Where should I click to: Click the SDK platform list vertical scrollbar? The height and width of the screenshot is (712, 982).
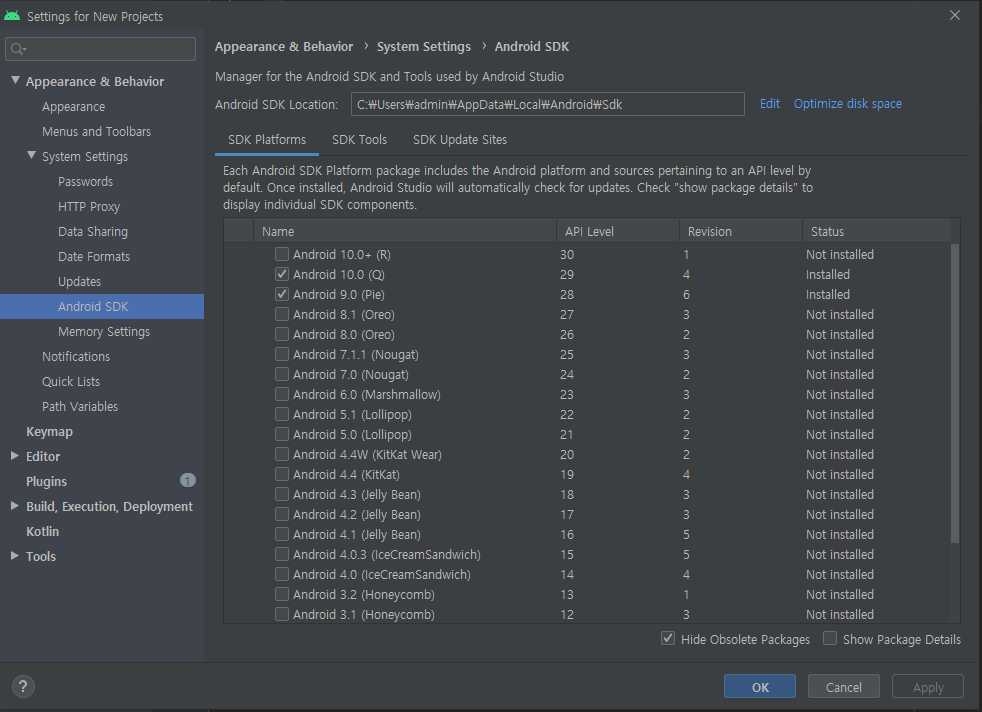coord(954,393)
